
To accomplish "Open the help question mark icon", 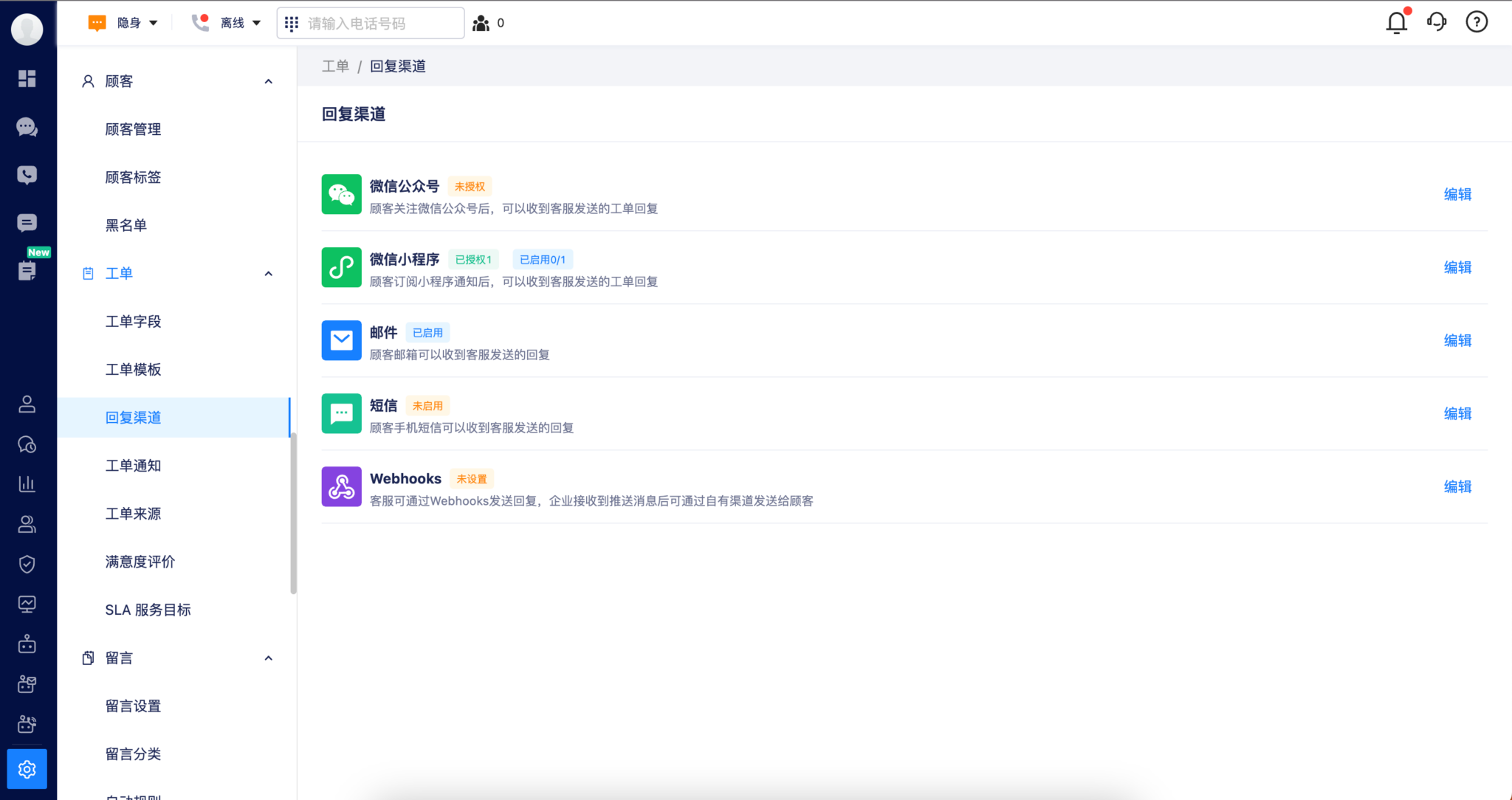I will (x=1476, y=21).
